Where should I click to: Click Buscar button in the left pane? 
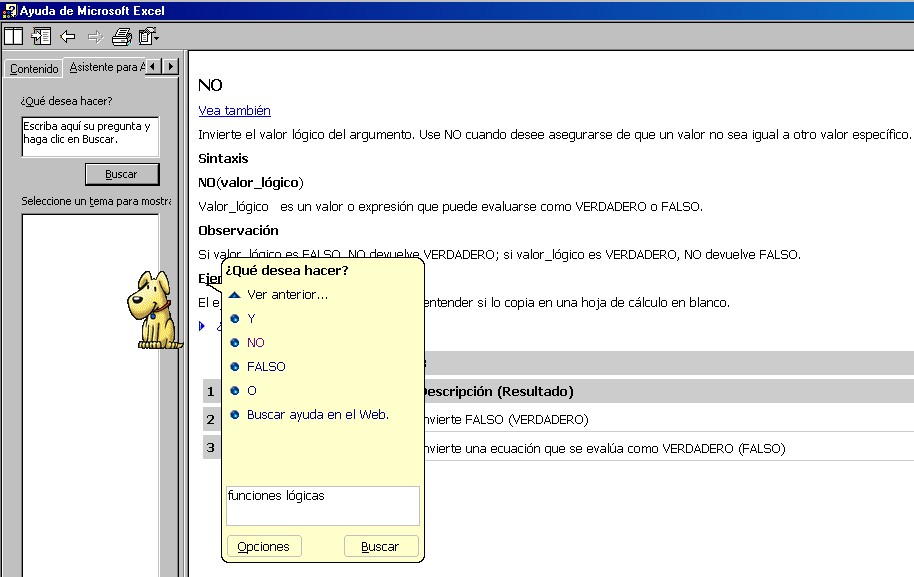click(122, 174)
